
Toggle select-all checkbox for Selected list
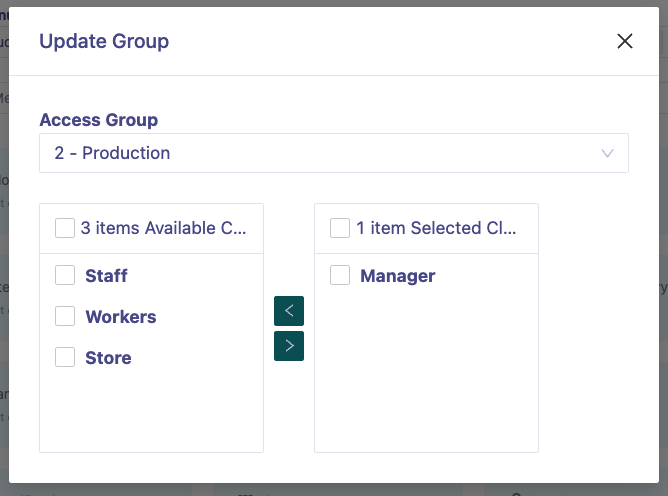340,228
